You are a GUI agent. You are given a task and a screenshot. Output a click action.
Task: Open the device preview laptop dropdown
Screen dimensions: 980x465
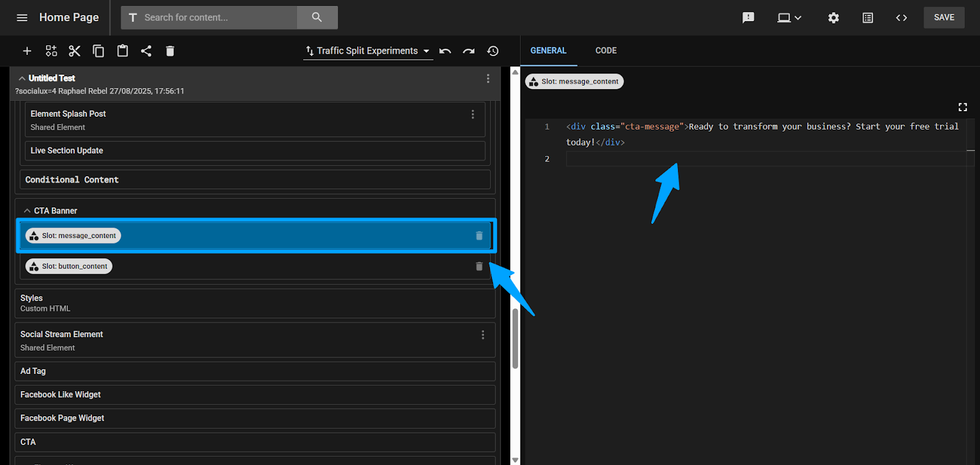(789, 18)
